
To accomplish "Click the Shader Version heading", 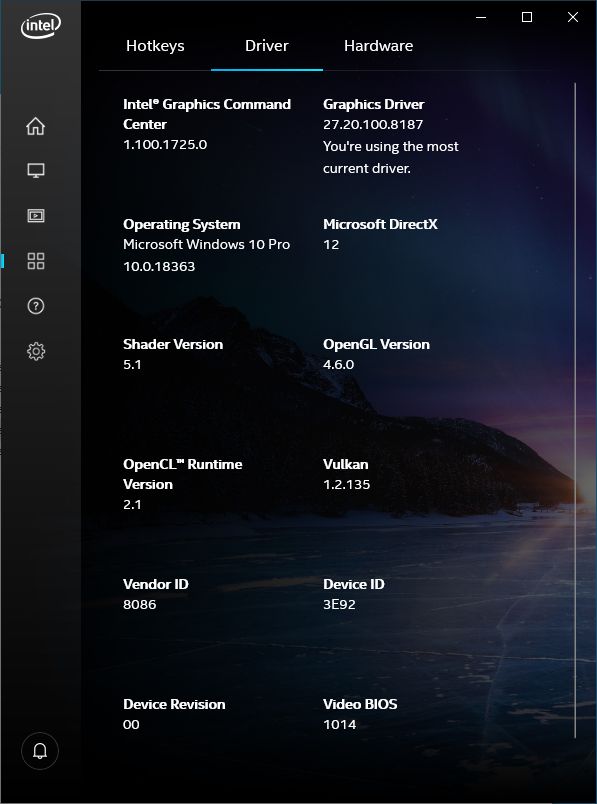I will (173, 345).
